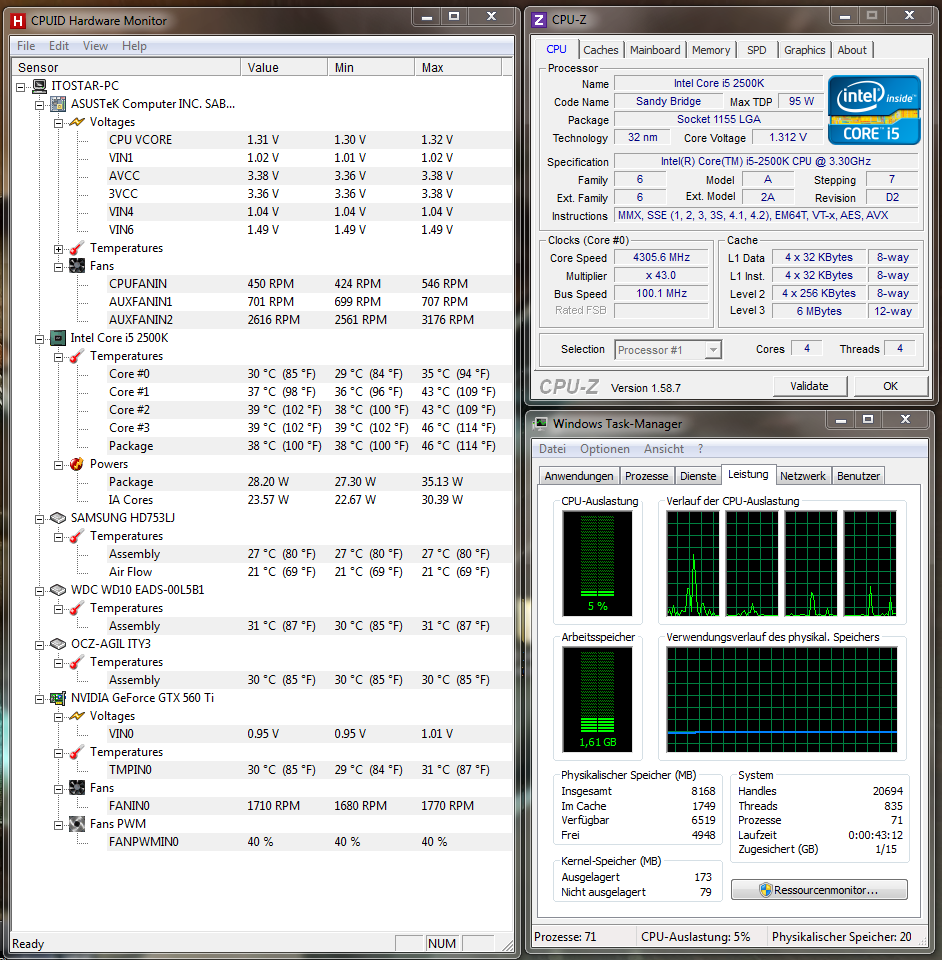
Task: Click the OCZ-AGILITY3 drive icon
Action: pyautogui.click(x=58, y=644)
